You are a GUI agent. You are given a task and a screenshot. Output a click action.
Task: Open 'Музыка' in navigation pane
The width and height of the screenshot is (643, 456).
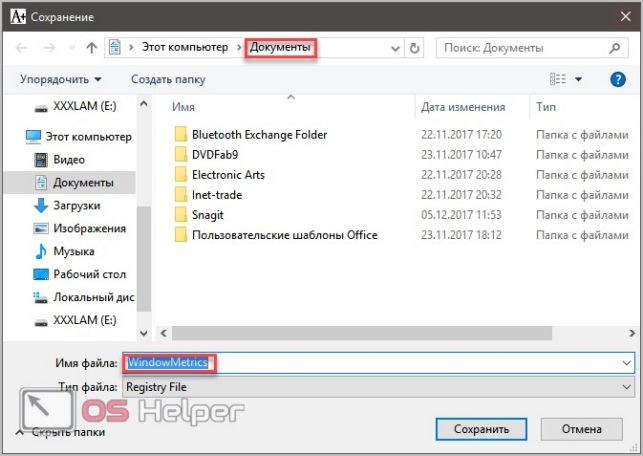click(x=65, y=251)
